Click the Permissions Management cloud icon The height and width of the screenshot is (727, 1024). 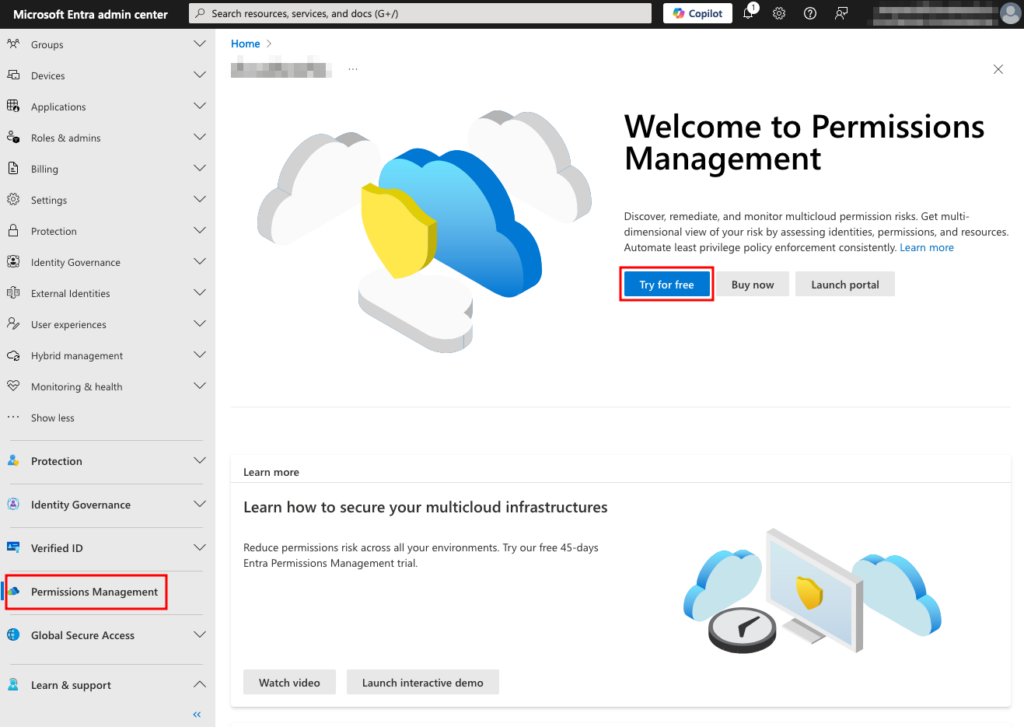(14, 591)
